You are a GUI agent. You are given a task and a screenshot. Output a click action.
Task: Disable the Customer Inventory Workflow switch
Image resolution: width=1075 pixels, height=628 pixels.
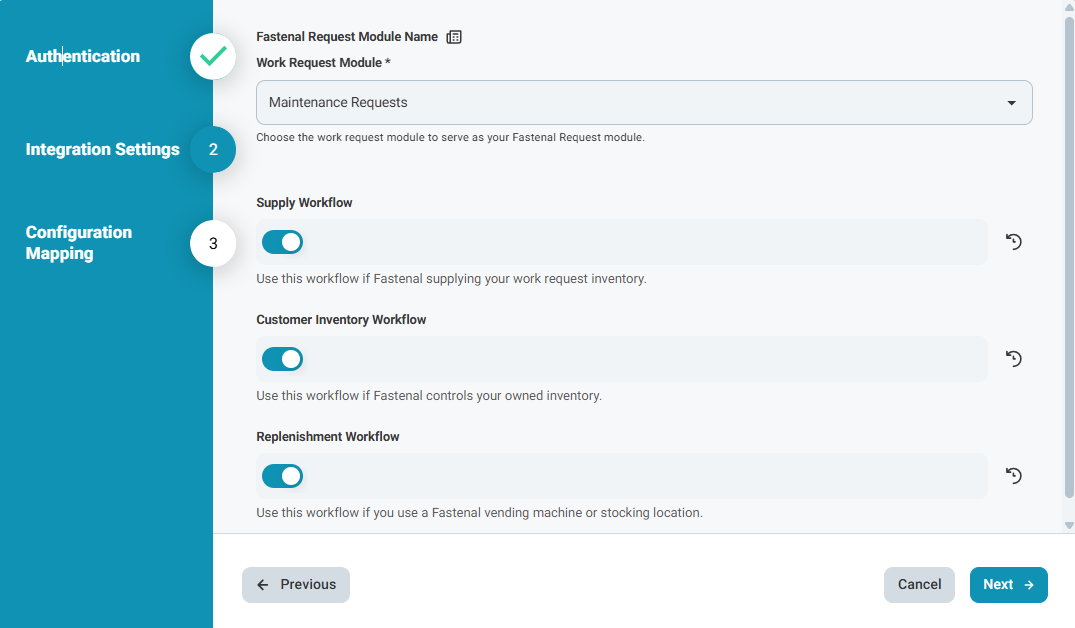pos(282,359)
